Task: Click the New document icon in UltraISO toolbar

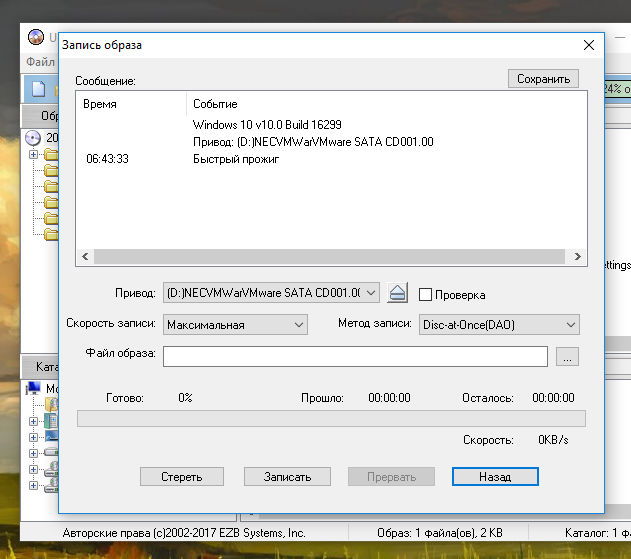Action: click(39, 89)
